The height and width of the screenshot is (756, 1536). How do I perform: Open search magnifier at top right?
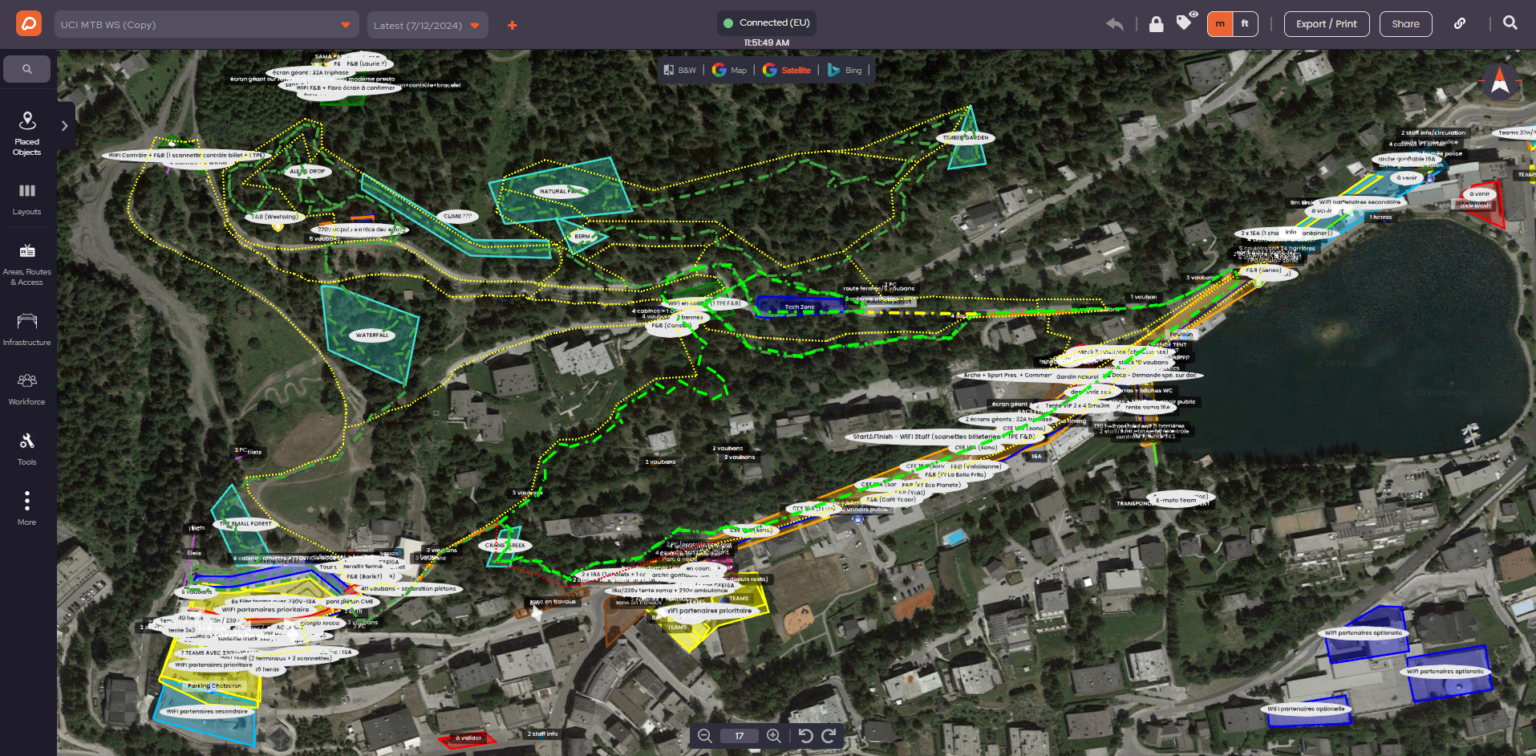tap(1510, 23)
